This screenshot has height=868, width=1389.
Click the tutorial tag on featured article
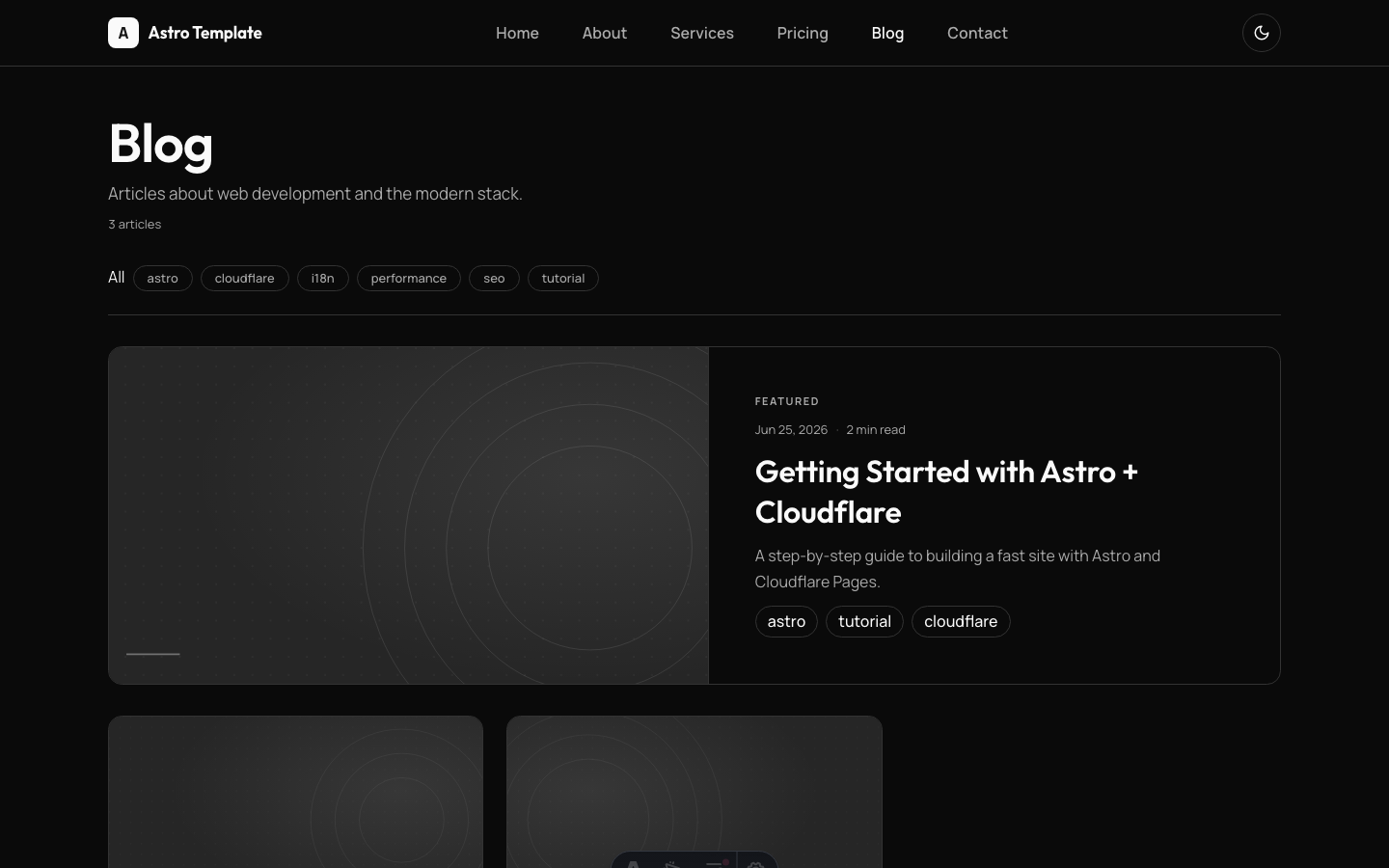[864, 621]
